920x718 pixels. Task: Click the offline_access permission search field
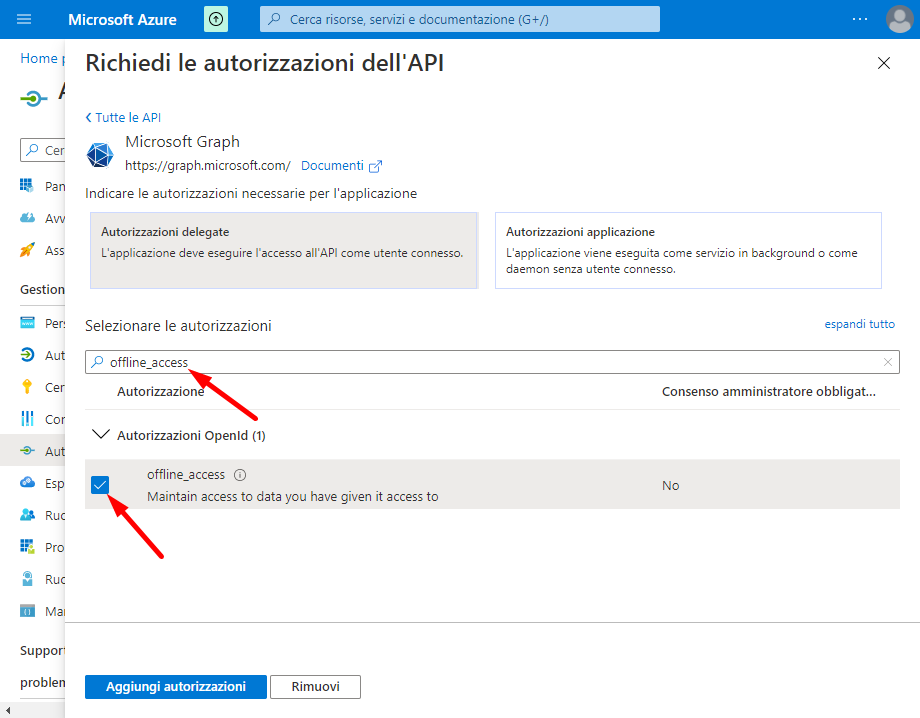point(492,363)
